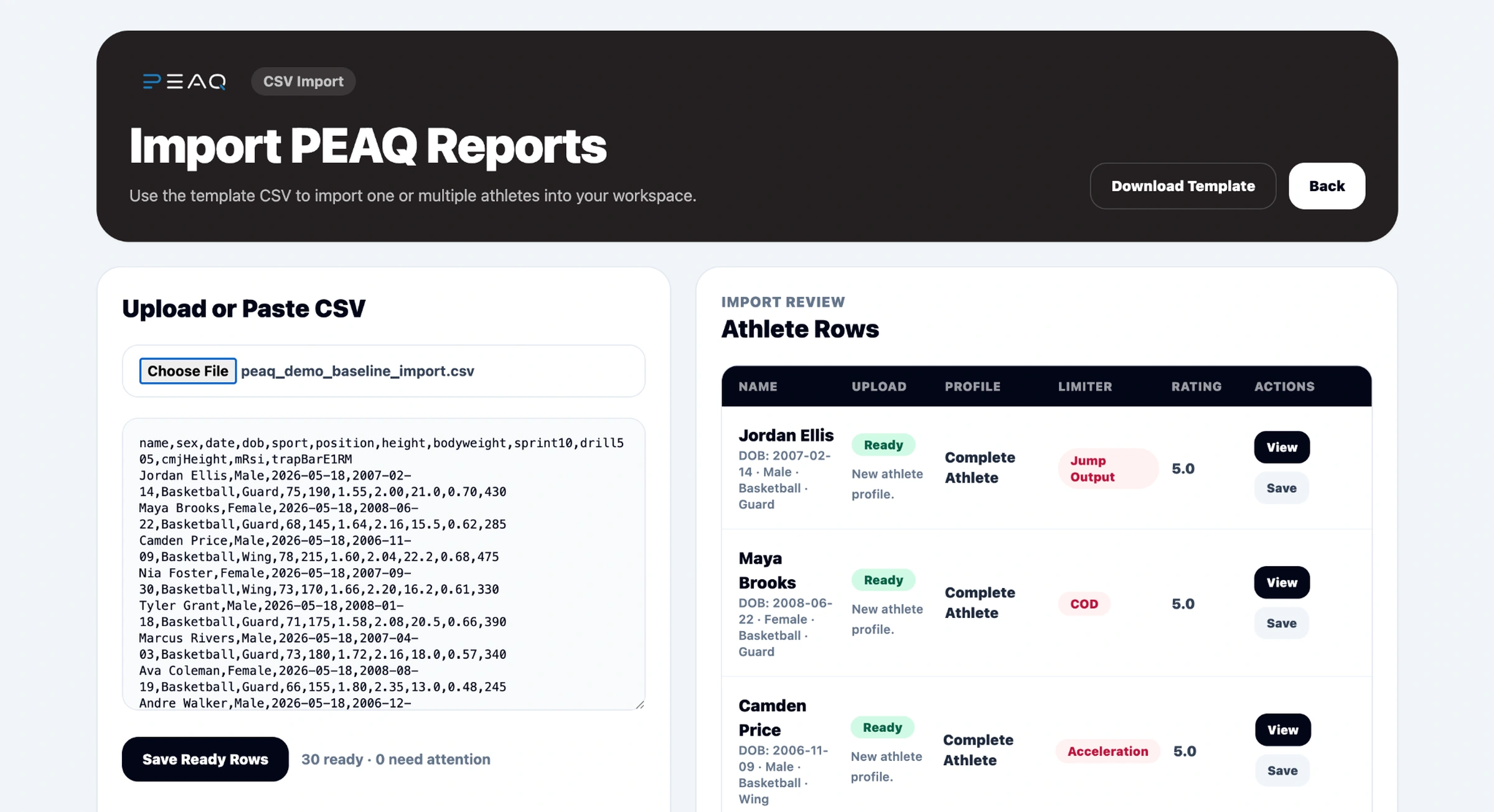Click the RATING column header
Viewport: 1494px width, 812px height.
click(x=1196, y=386)
